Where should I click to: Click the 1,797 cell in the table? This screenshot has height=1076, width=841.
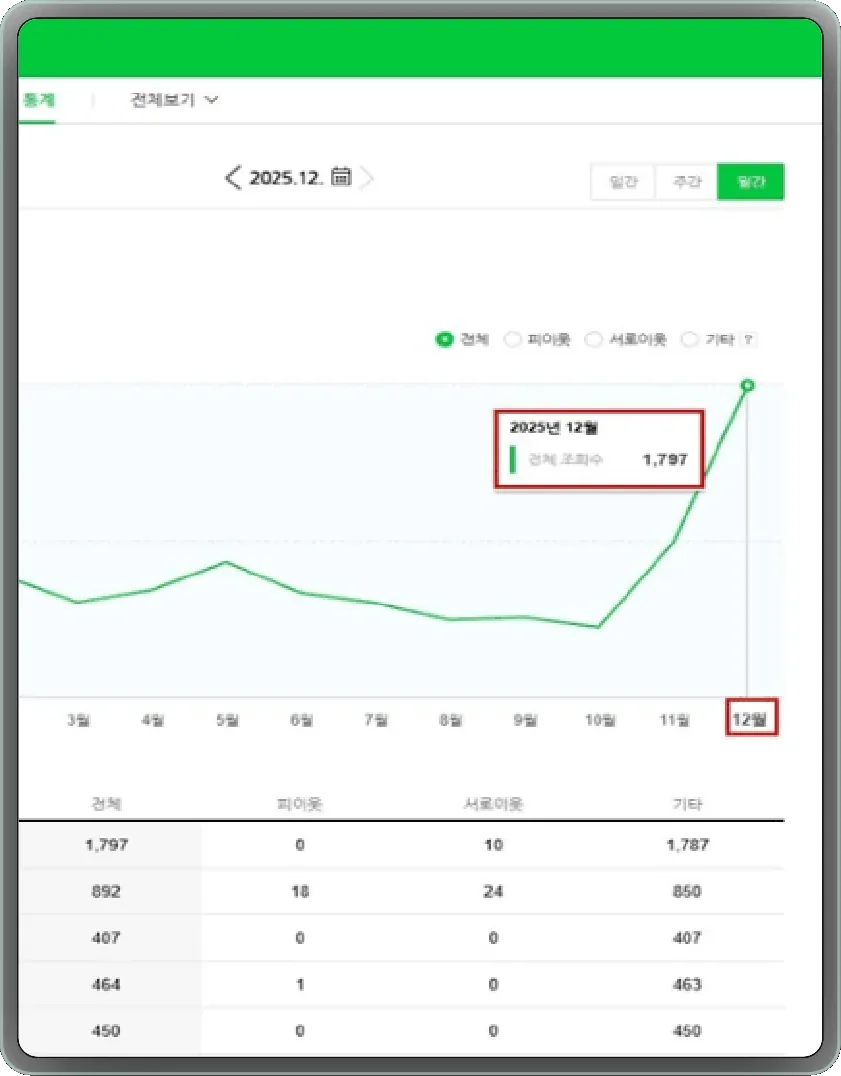tap(106, 845)
